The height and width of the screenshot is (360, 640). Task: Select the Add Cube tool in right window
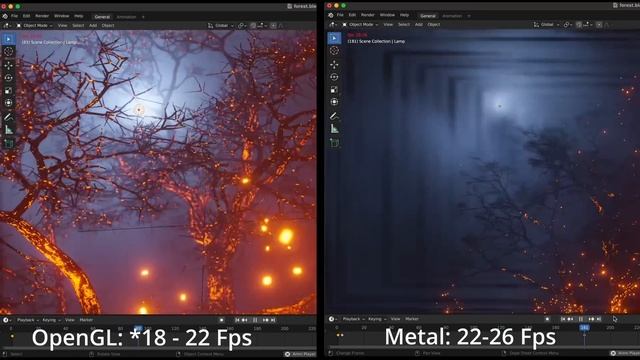pyautogui.click(x=334, y=143)
